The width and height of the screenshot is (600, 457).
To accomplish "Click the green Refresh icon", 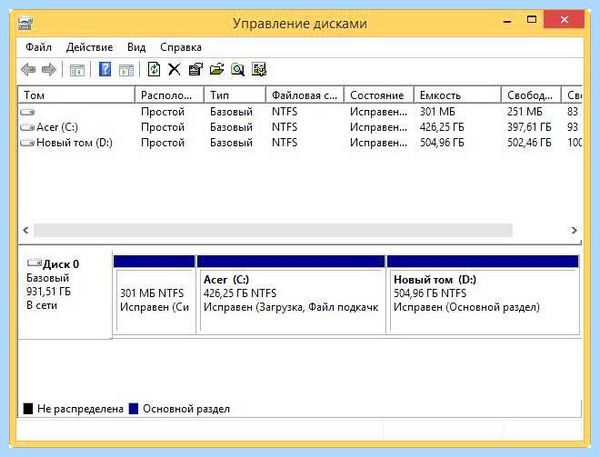I will coord(154,69).
